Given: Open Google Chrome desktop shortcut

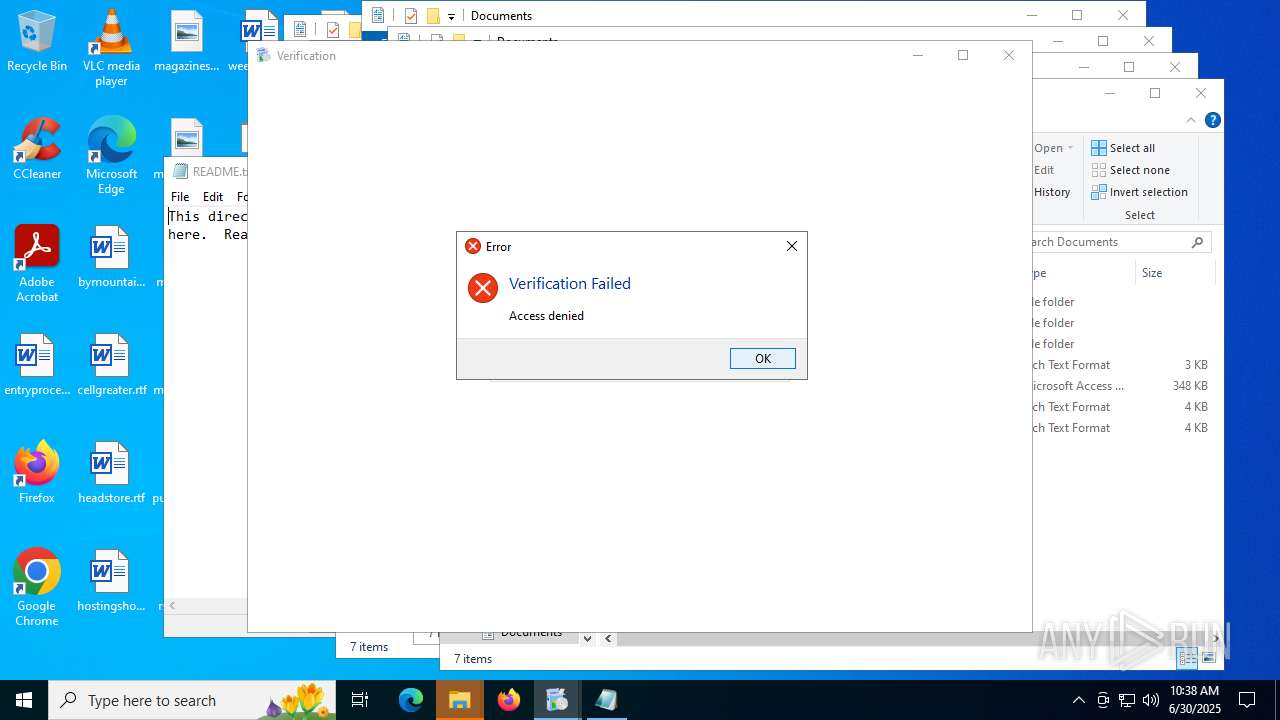Looking at the screenshot, I should [37, 588].
